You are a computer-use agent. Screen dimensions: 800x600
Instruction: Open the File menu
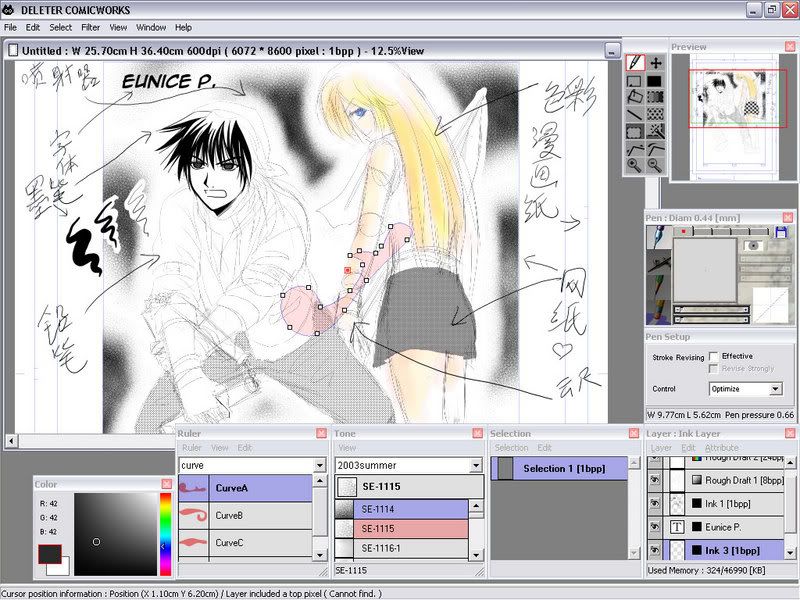[x=10, y=28]
